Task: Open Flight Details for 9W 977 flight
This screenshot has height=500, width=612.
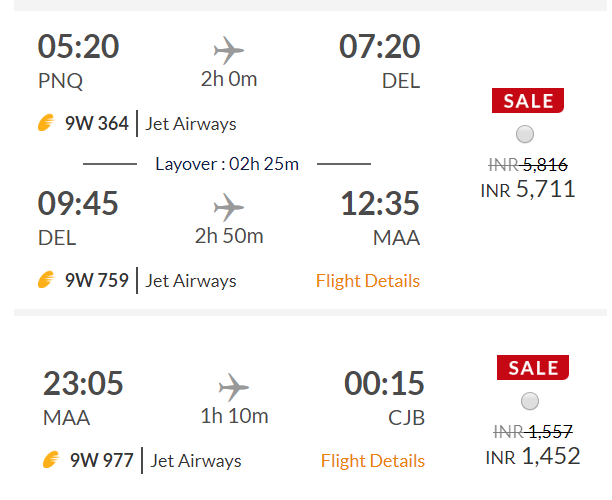Action: tap(372, 461)
